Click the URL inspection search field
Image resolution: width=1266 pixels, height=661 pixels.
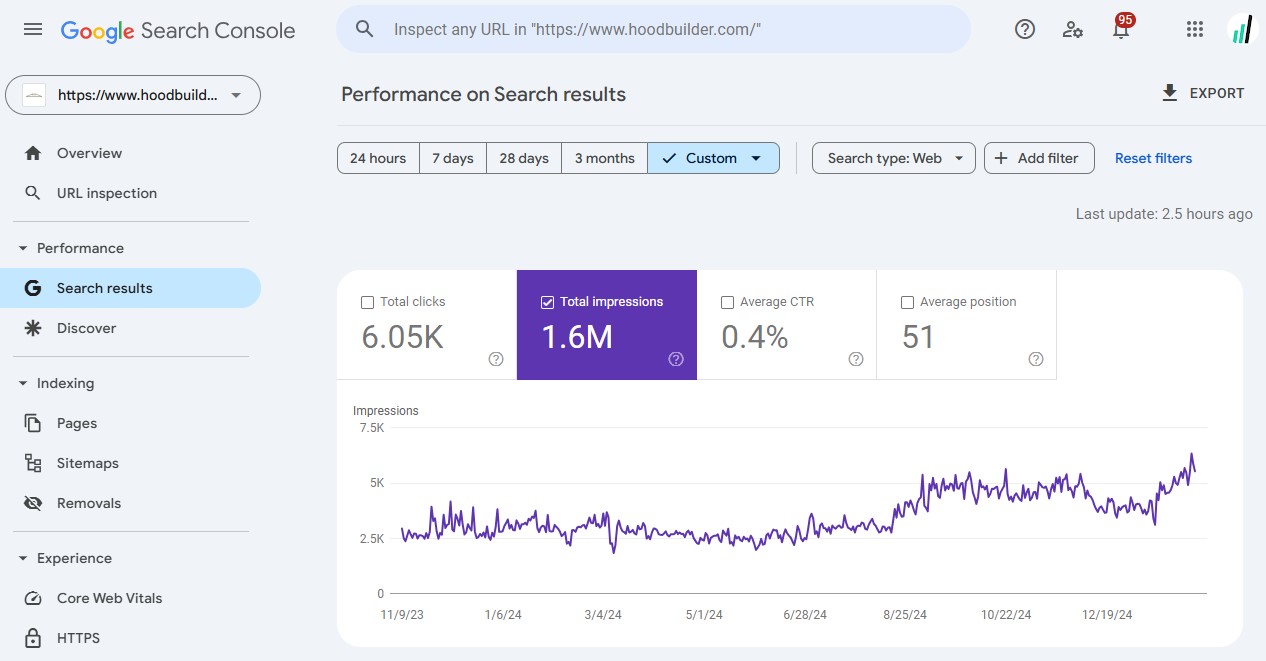[653, 30]
